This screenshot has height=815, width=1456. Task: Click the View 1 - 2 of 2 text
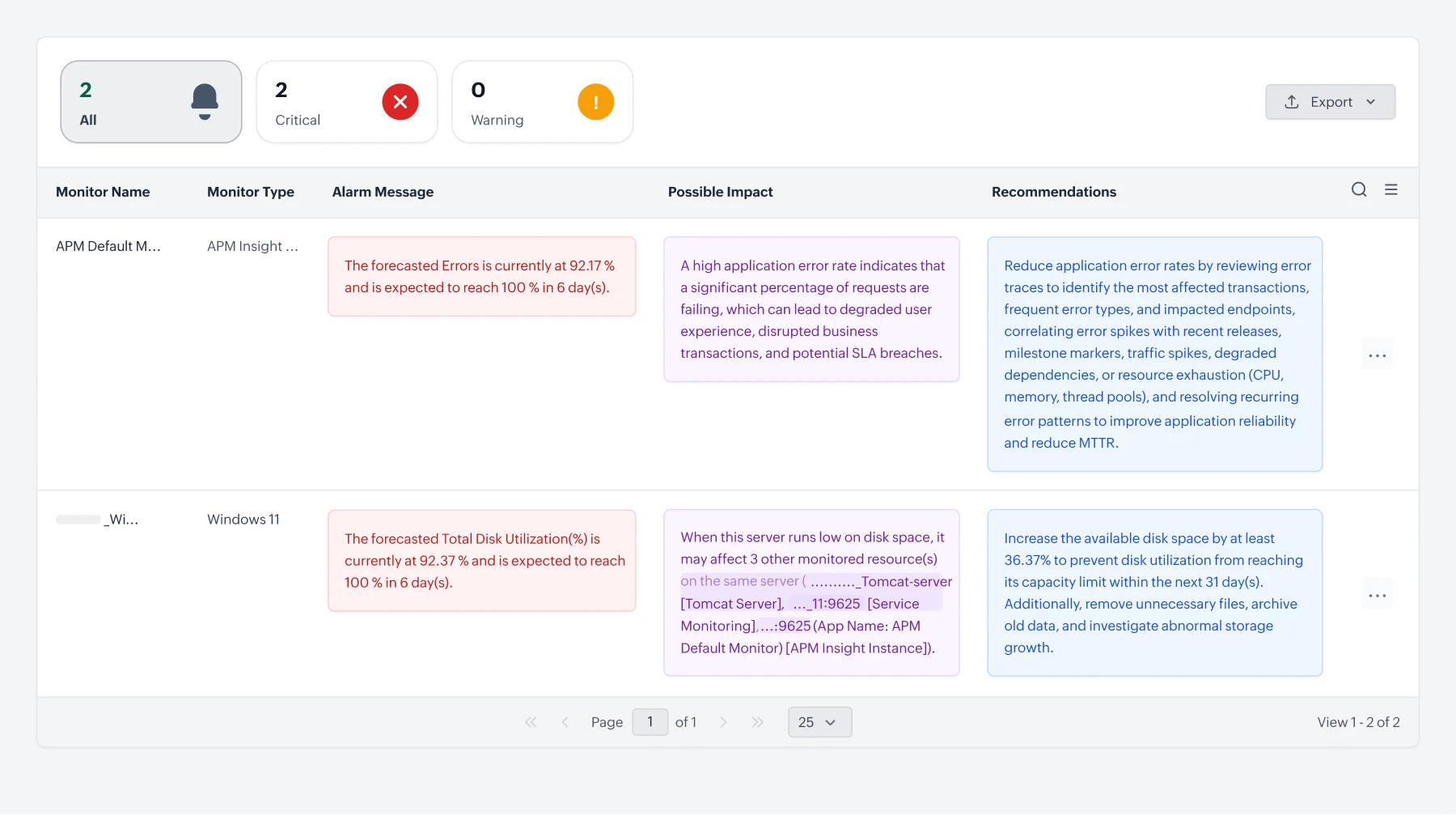[1358, 722]
